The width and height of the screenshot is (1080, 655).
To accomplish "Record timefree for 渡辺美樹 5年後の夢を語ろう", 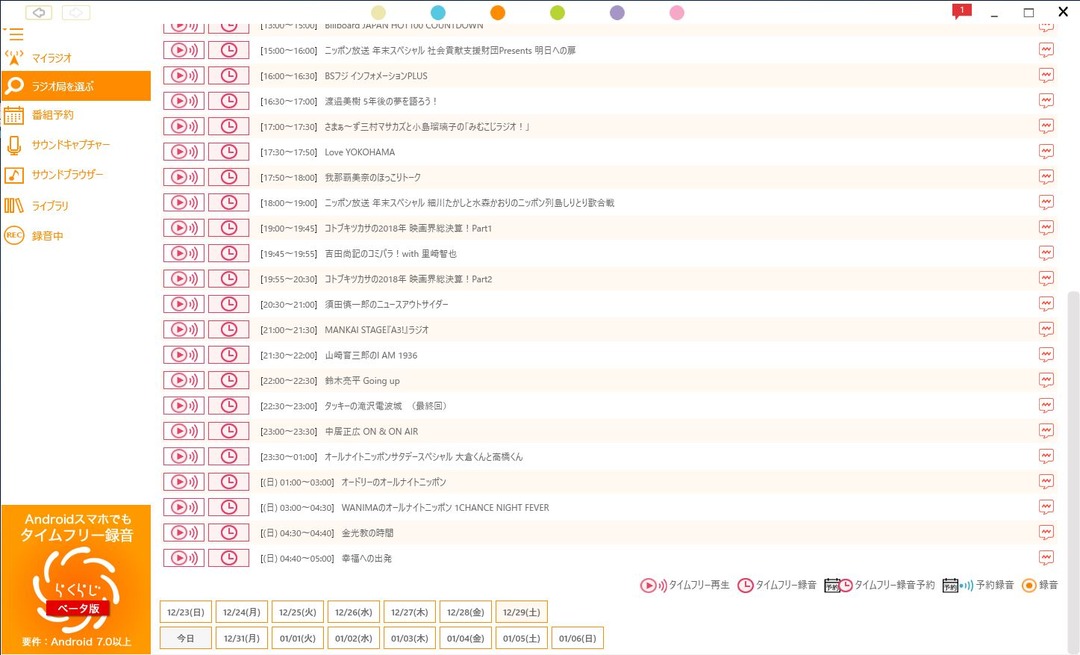I will [x=229, y=101].
